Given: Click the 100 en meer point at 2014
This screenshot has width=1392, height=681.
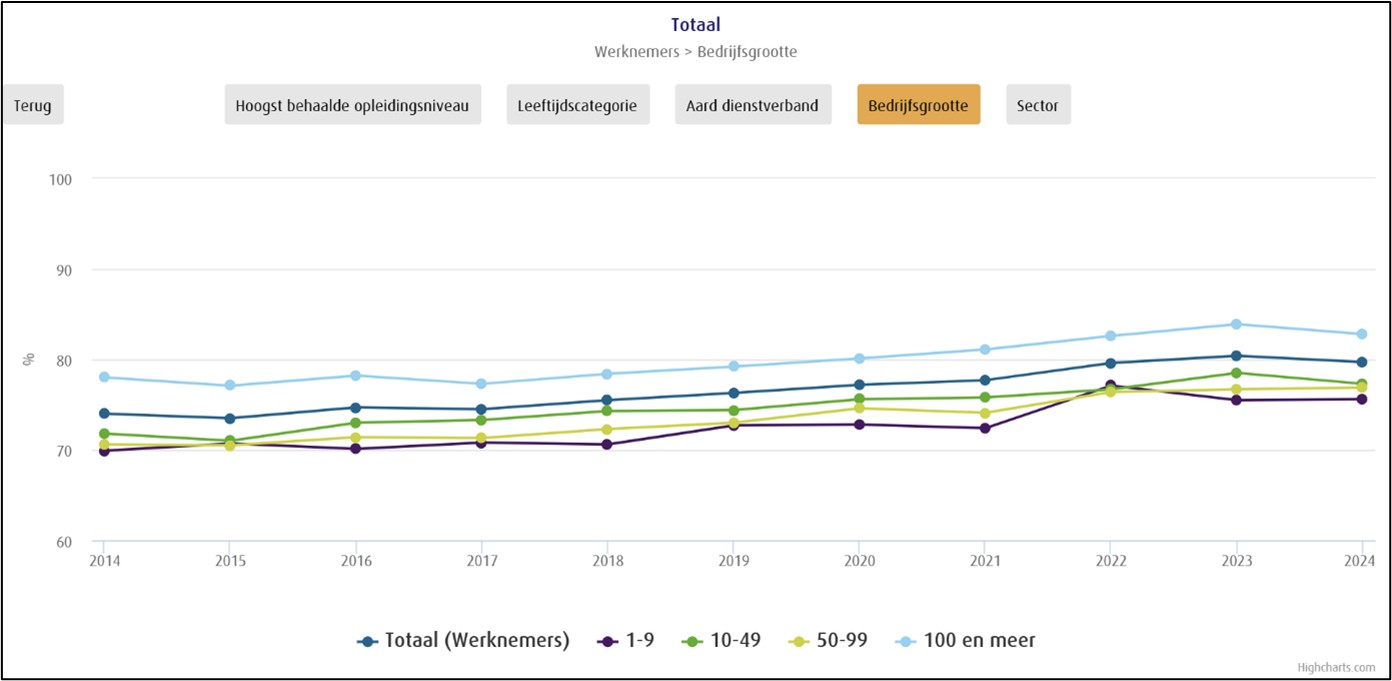Looking at the screenshot, I should click(104, 377).
